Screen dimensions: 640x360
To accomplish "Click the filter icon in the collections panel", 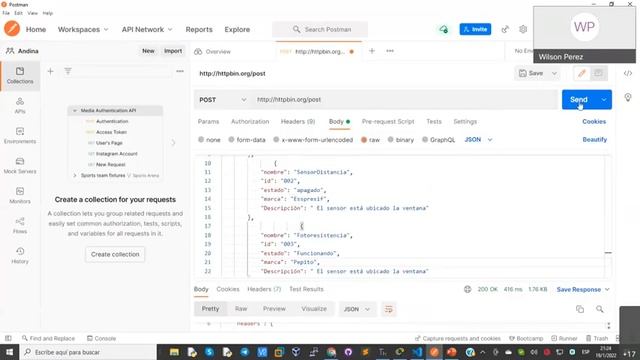I will [68, 71].
